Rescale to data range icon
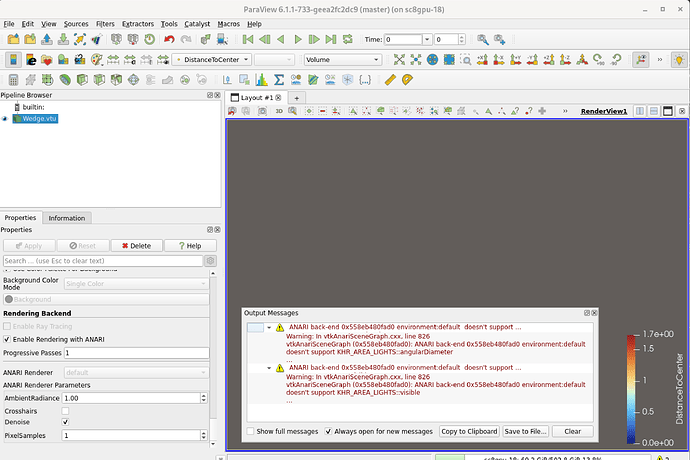This screenshot has width=690, height=460. [x=113, y=59]
